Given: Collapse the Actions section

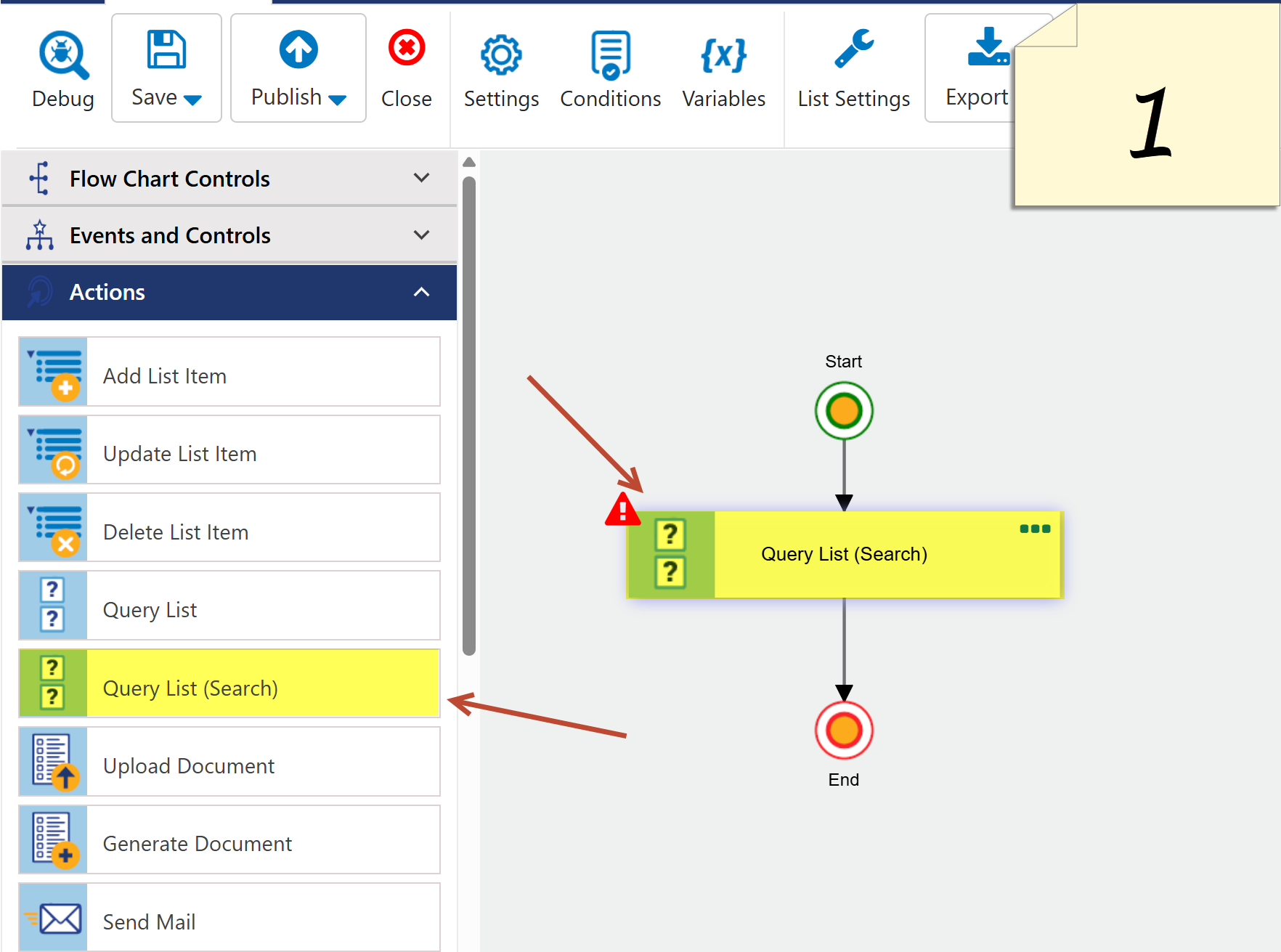Looking at the screenshot, I should (x=421, y=292).
